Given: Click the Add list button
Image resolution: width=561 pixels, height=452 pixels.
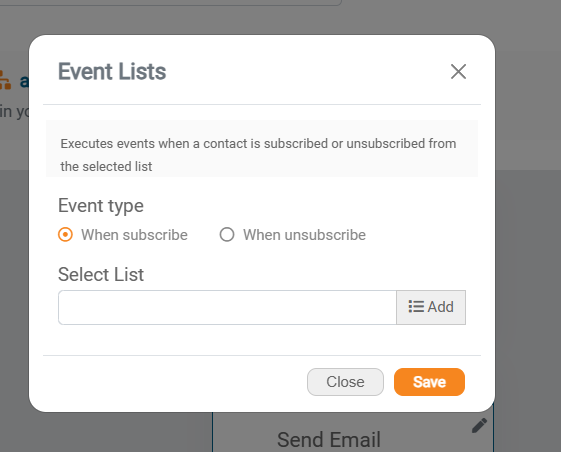Looking at the screenshot, I should [x=431, y=307].
